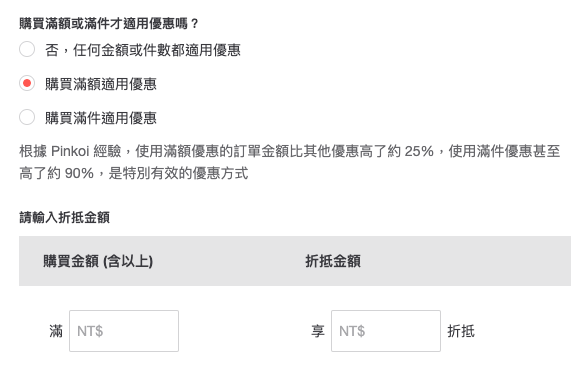Click the 是特別有效的優惠方式 sentence text
The height and width of the screenshot is (379, 586).
(178, 173)
